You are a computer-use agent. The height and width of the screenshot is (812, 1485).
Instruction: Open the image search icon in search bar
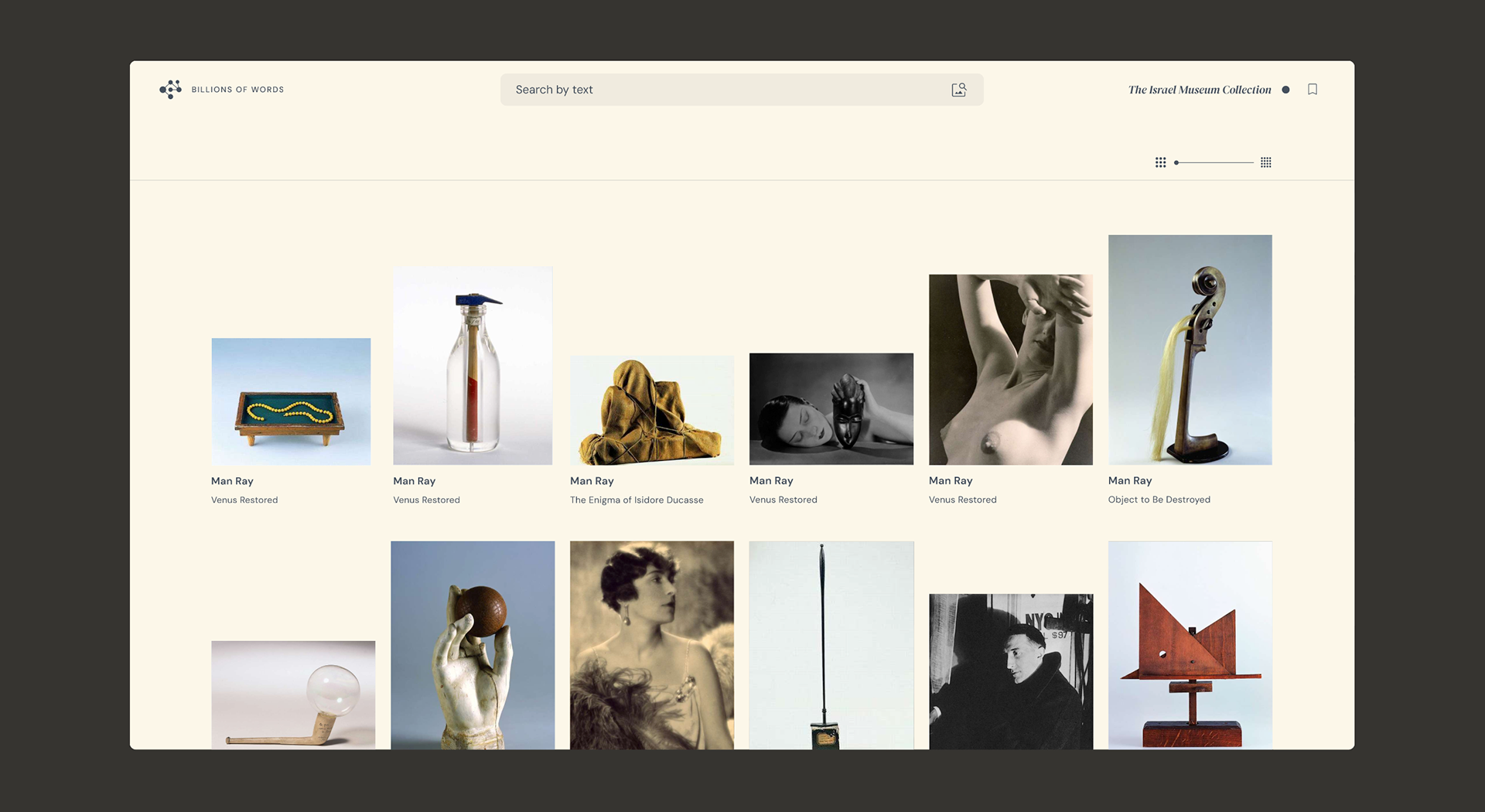pyautogui.click(x=959, y=90)
